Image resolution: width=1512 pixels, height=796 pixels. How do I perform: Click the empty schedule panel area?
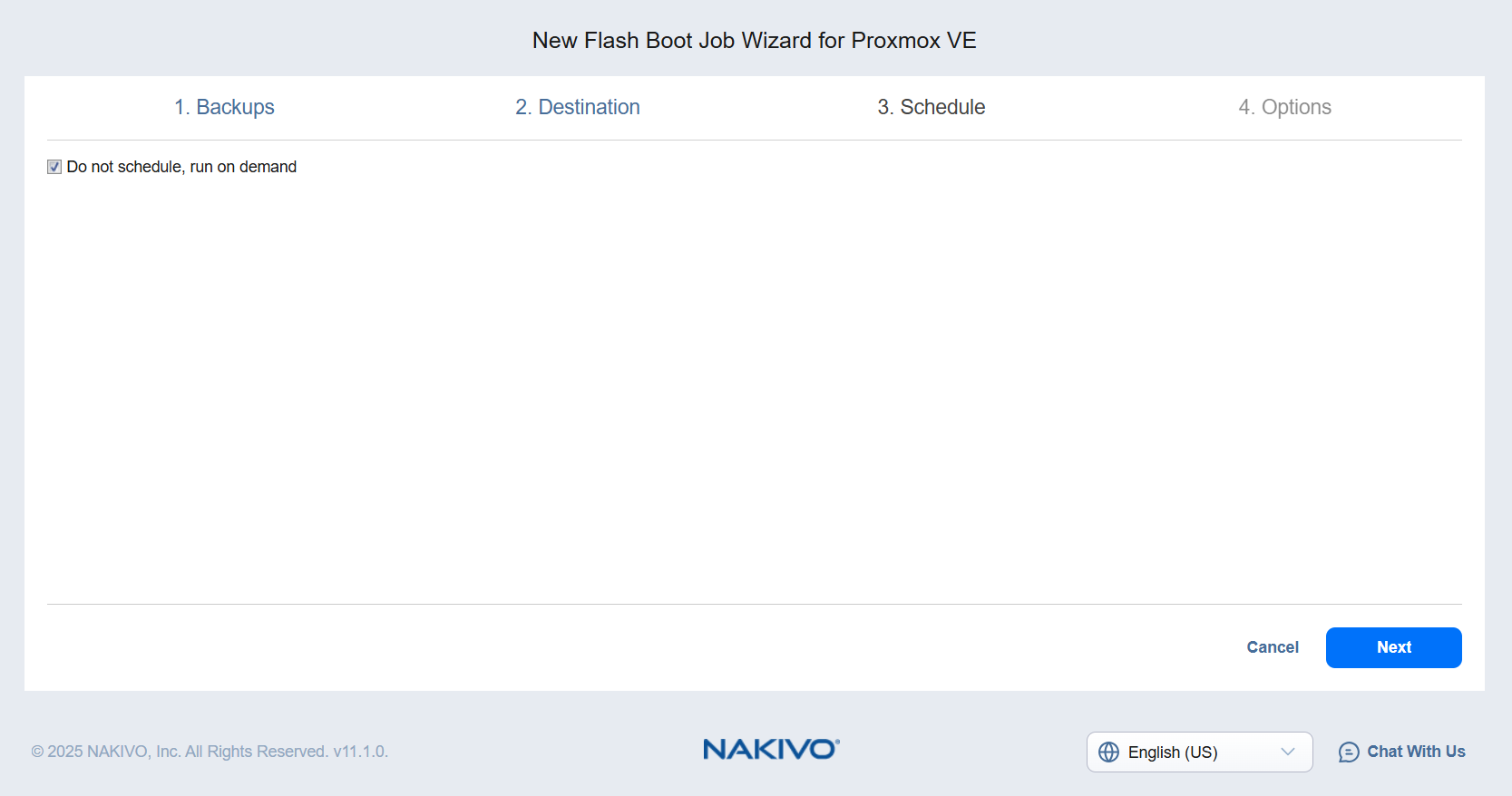(x=755, y=381)
